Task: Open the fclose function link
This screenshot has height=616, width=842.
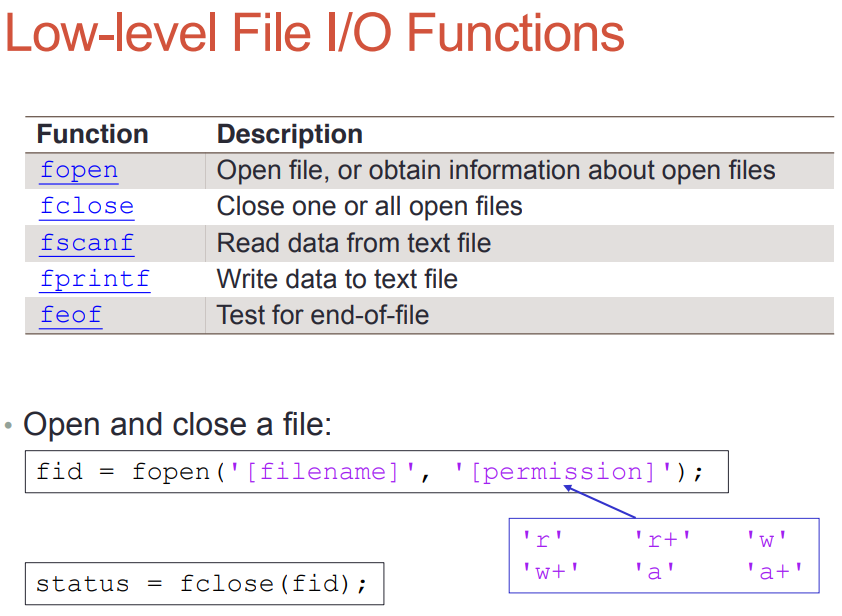Action: [x=87, y=207]
